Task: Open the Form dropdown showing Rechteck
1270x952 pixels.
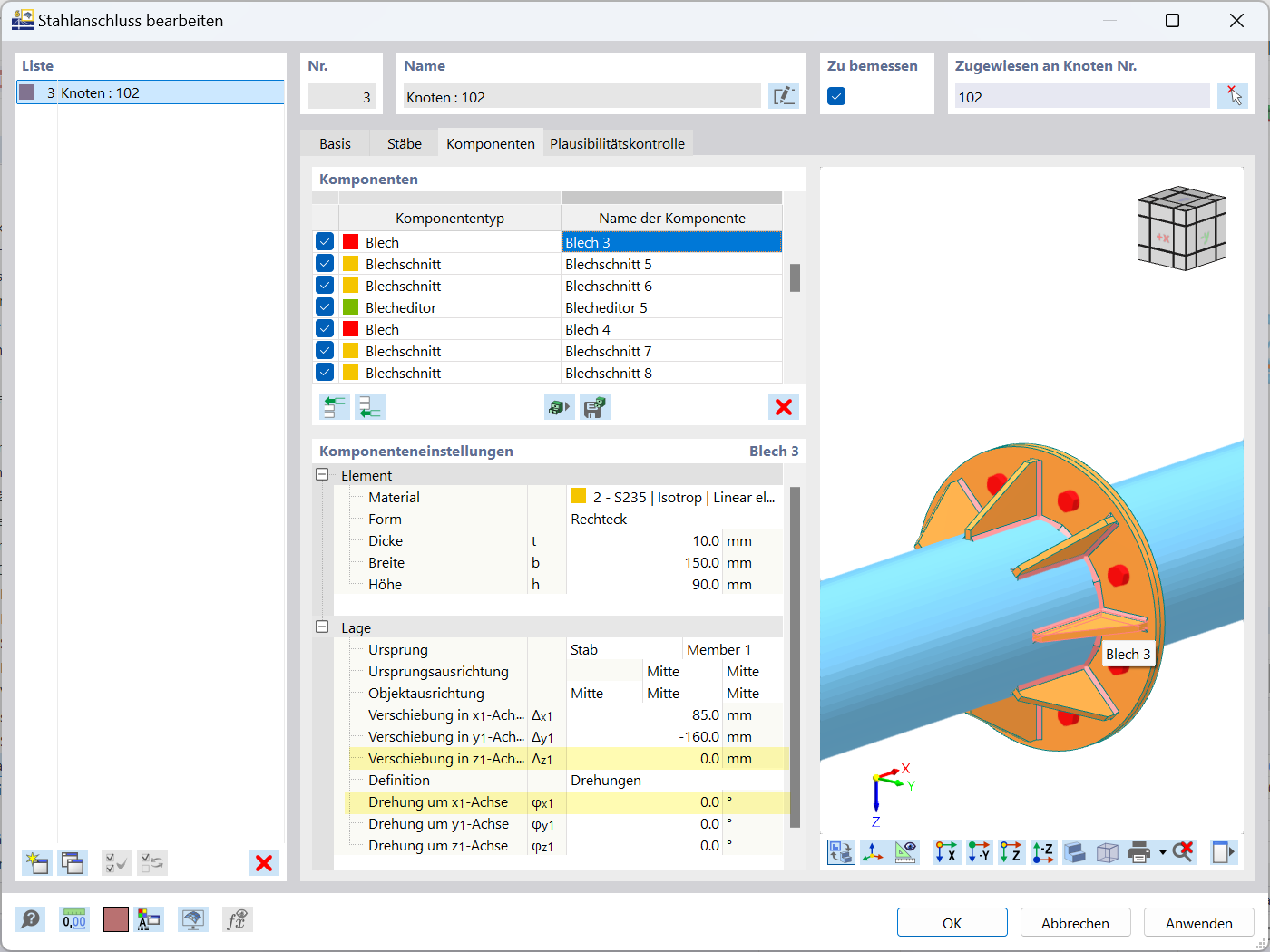Action: [674, 519]
